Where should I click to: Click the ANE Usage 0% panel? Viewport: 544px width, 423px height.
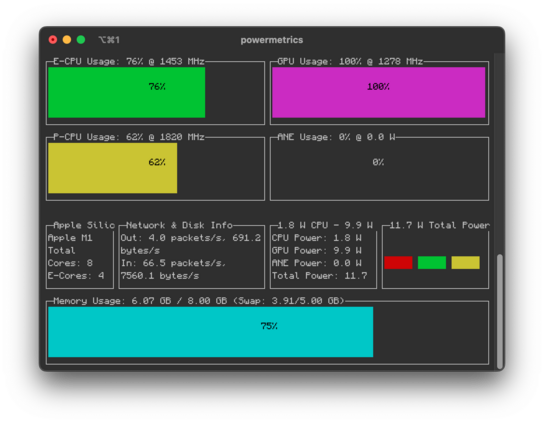coord(379,169)
